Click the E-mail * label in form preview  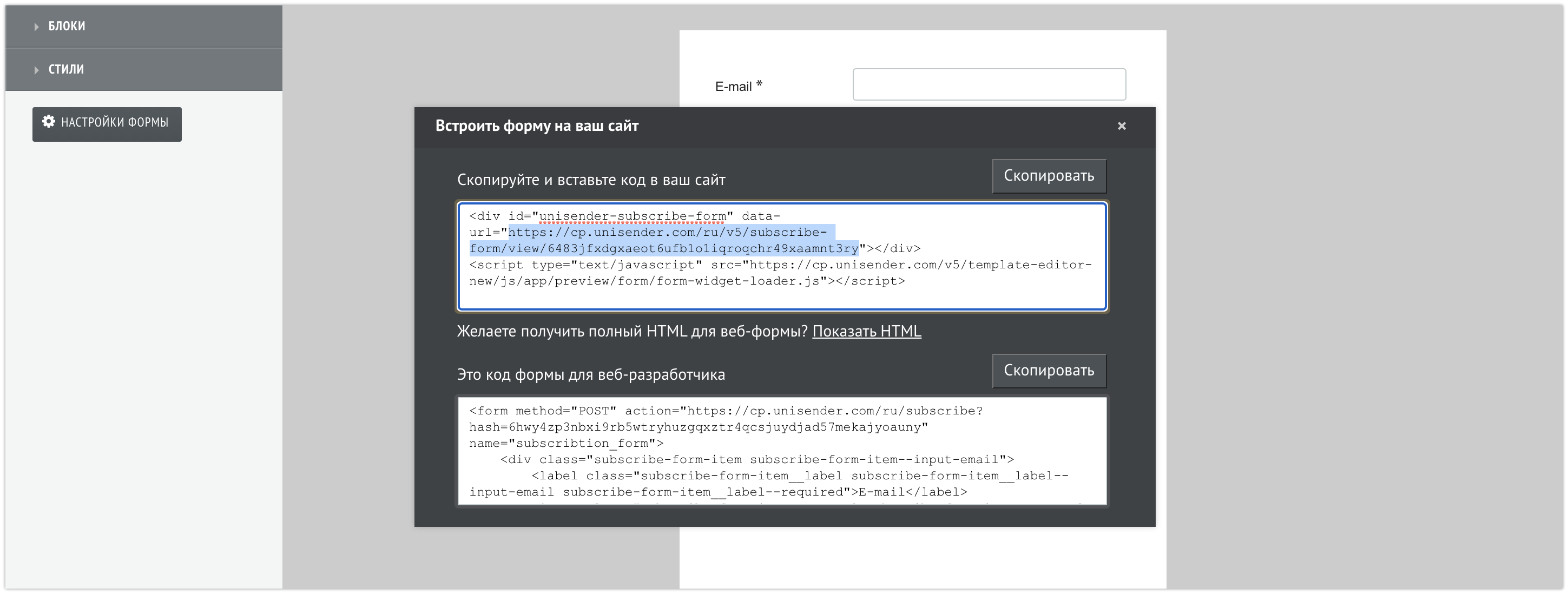pyautogui.click(x=739, y=86)
